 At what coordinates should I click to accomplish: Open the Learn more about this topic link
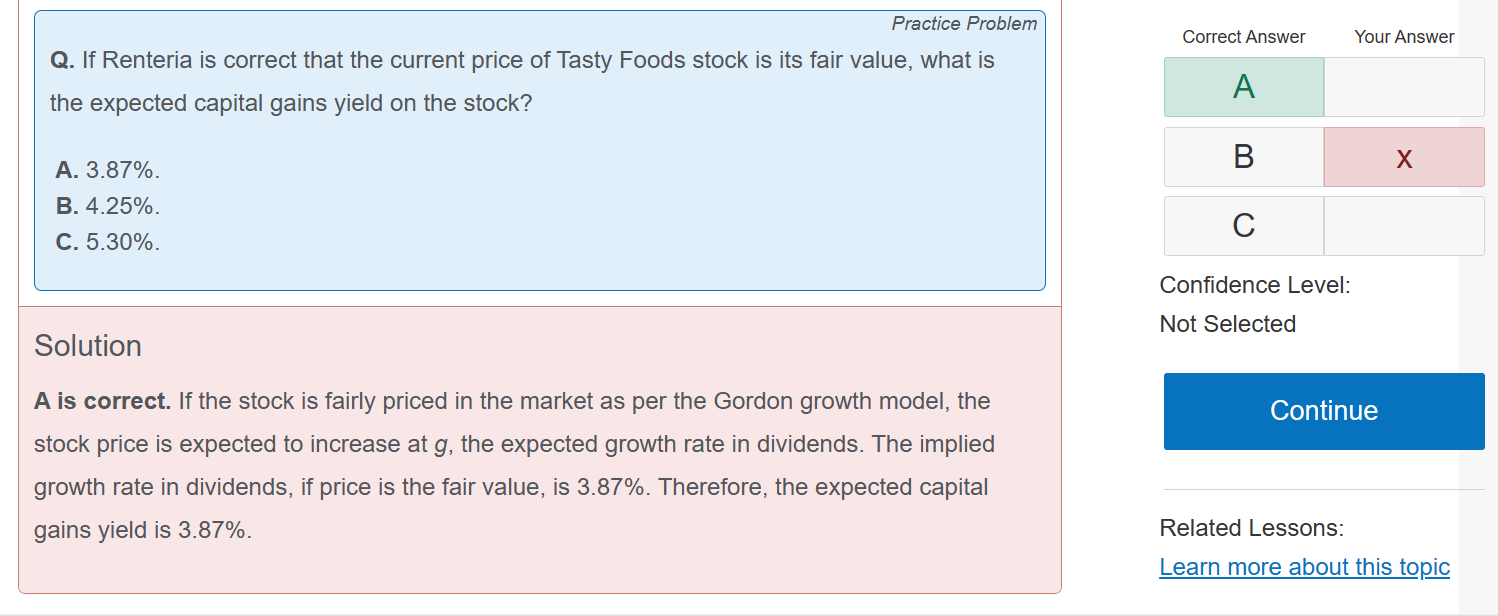point(1304,567)
